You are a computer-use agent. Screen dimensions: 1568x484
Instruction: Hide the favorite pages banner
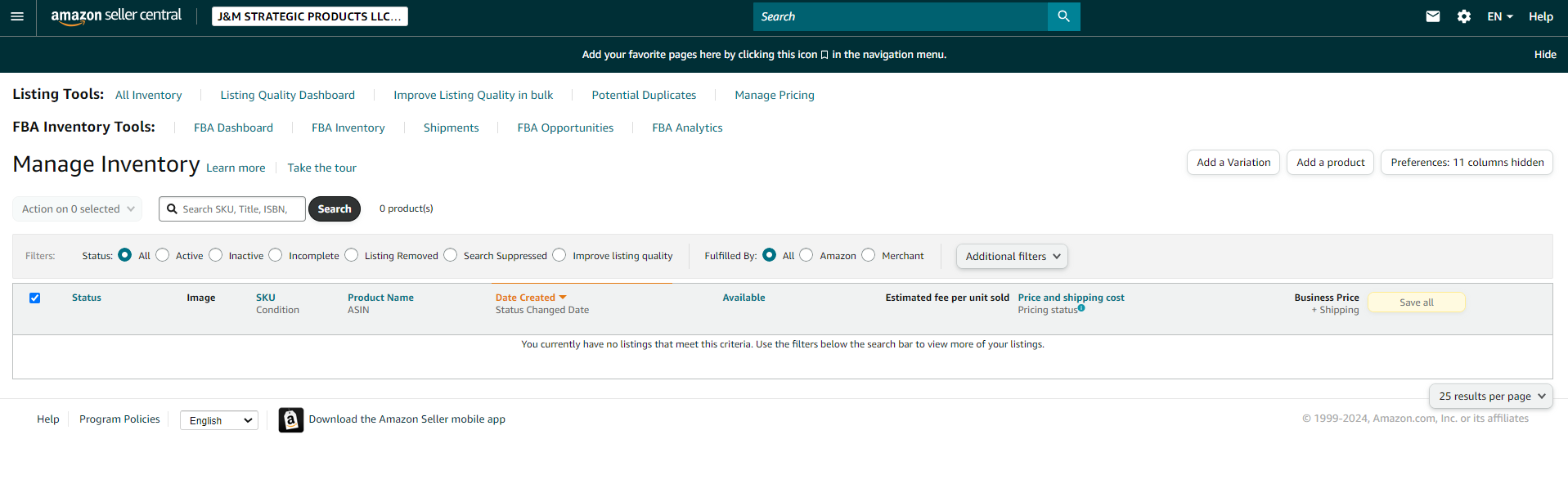click(x=1545, y=55)
